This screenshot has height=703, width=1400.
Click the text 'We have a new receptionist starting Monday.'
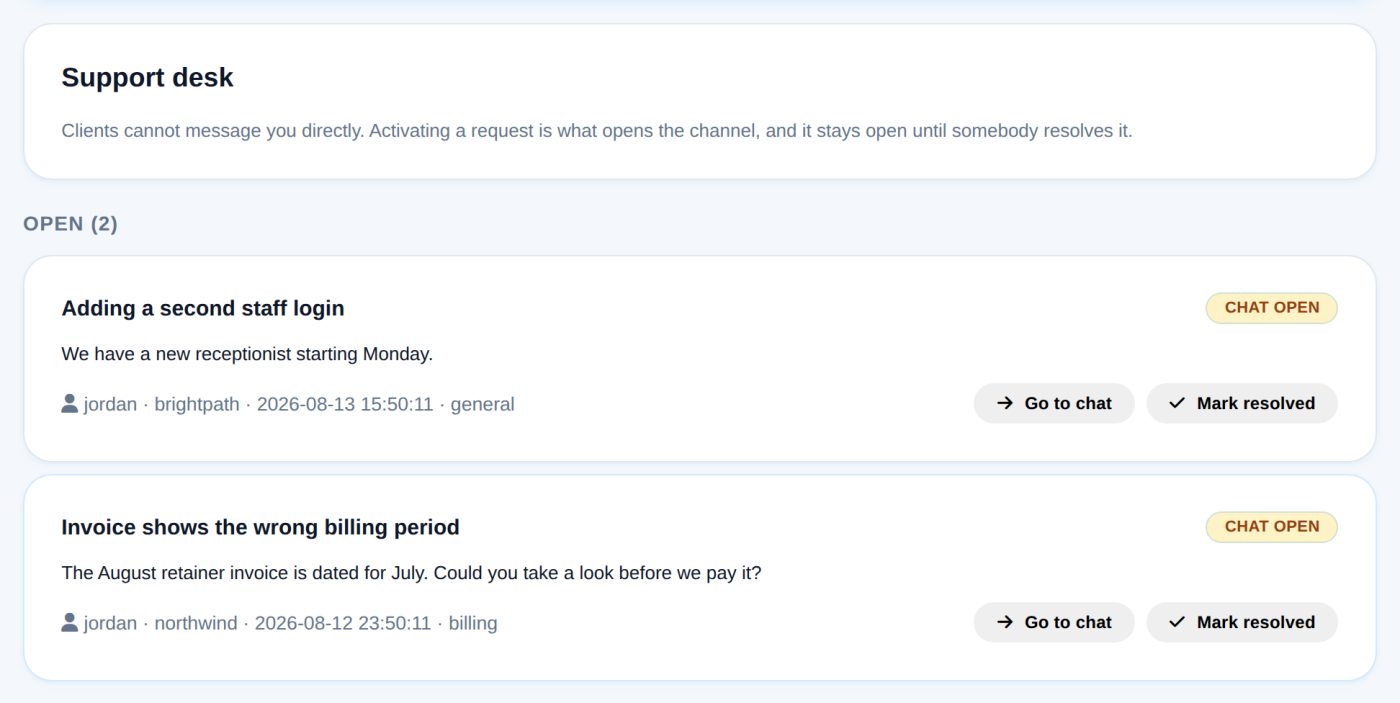point(247,354)
